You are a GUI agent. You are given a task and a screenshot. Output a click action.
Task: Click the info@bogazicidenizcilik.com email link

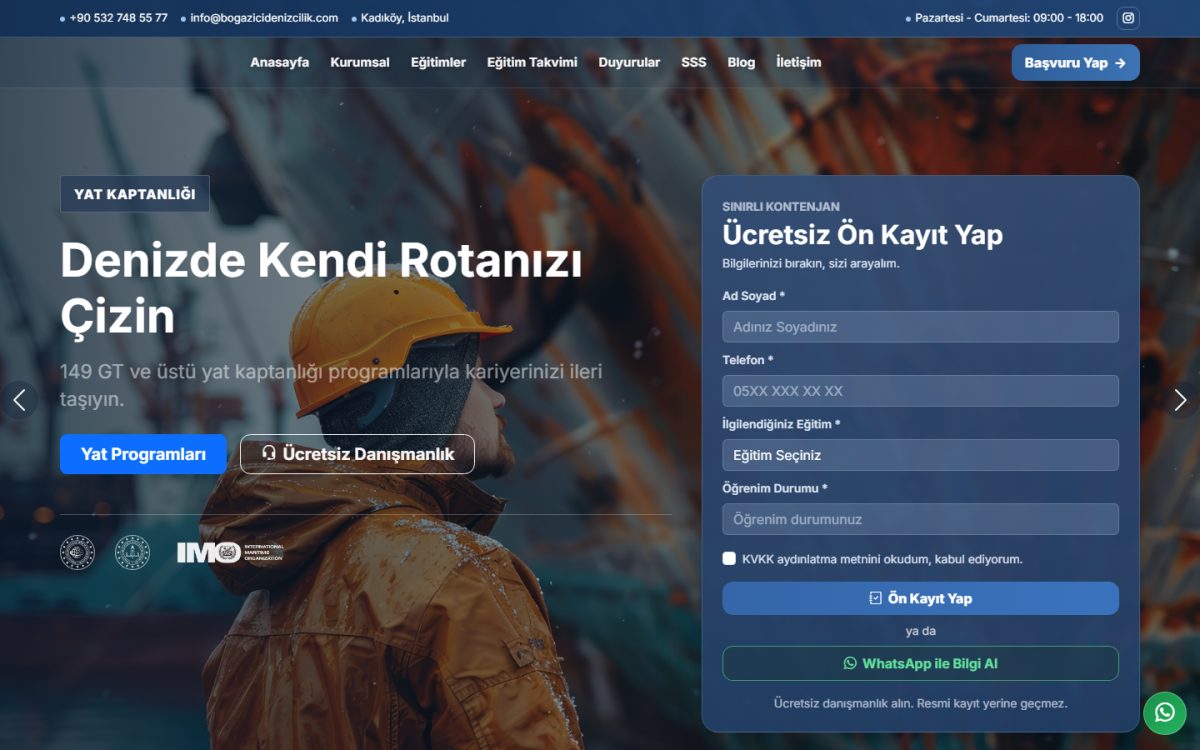264,18
